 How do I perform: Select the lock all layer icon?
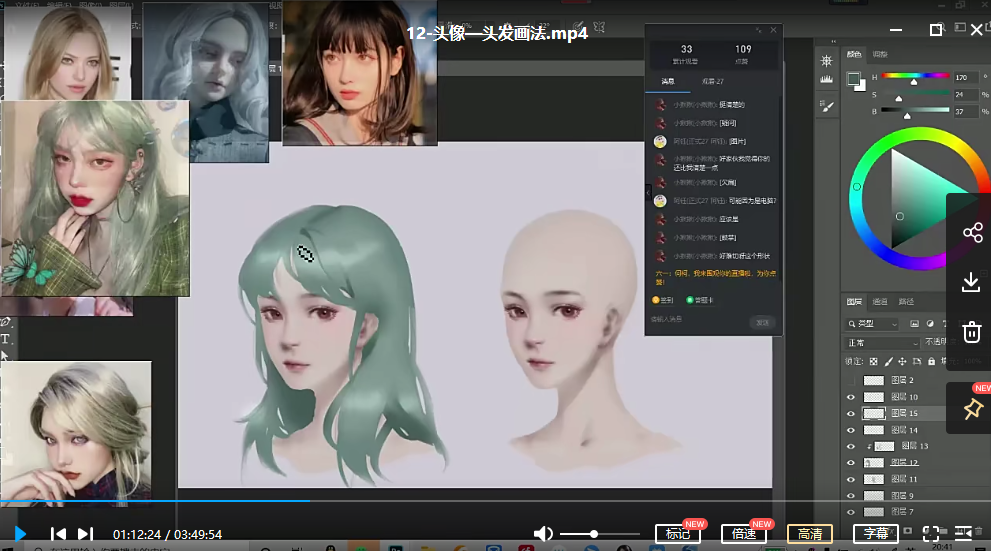click(x=931, y=361)
